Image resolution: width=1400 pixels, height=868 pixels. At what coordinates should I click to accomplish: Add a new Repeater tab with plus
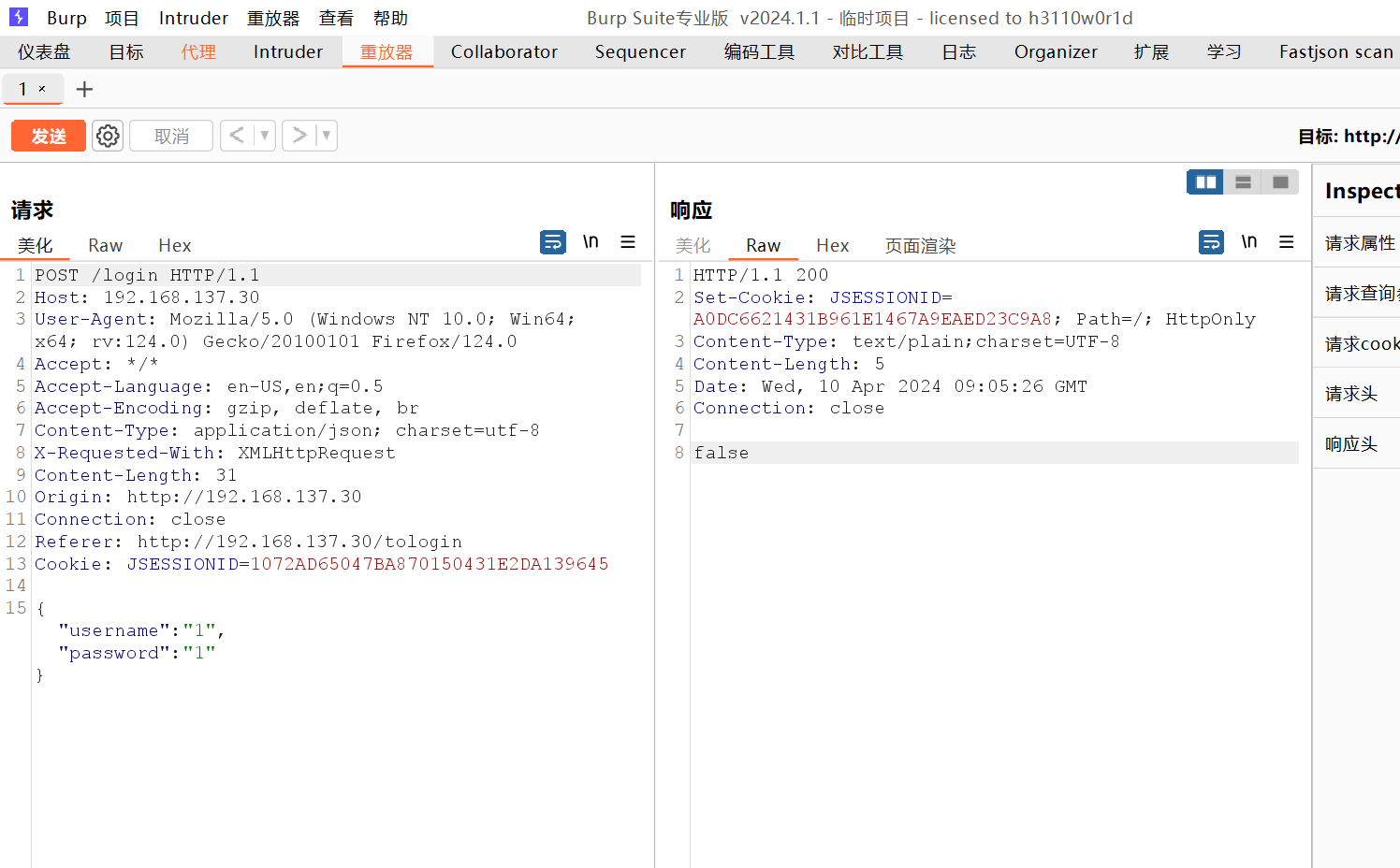click(x=84, y=89)
